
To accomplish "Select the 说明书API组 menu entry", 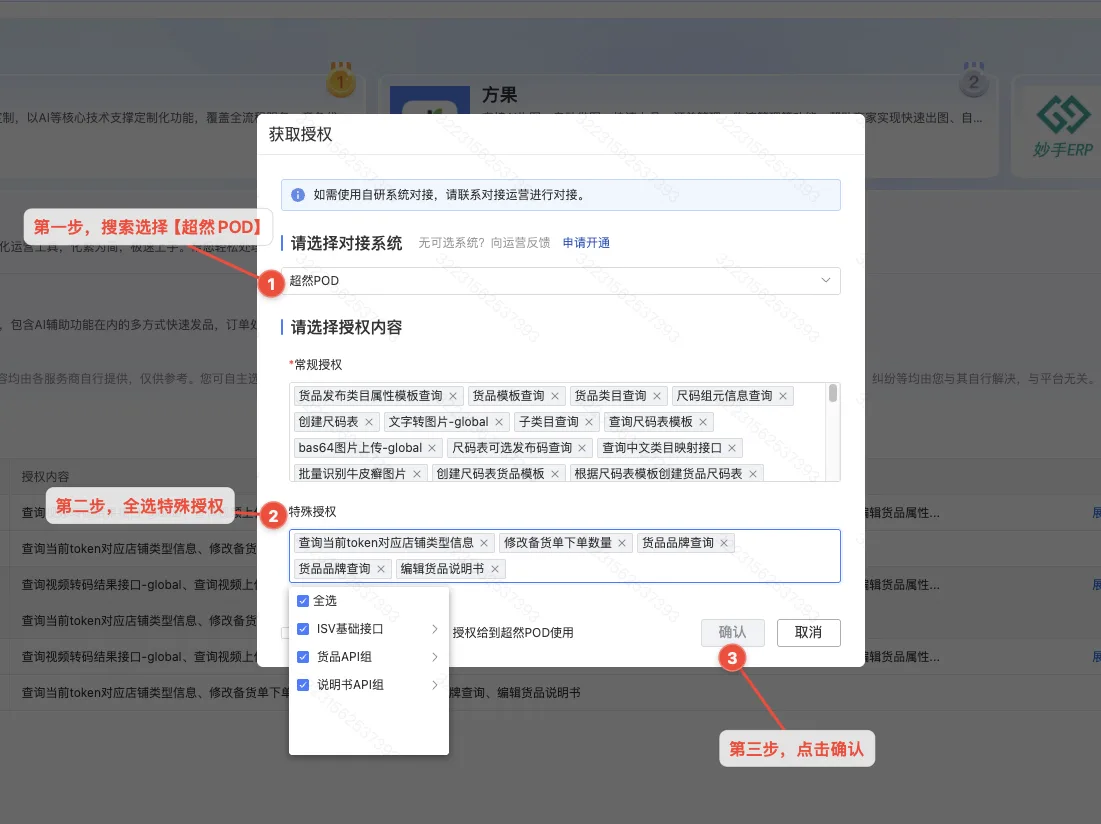I will coord(369,685).
